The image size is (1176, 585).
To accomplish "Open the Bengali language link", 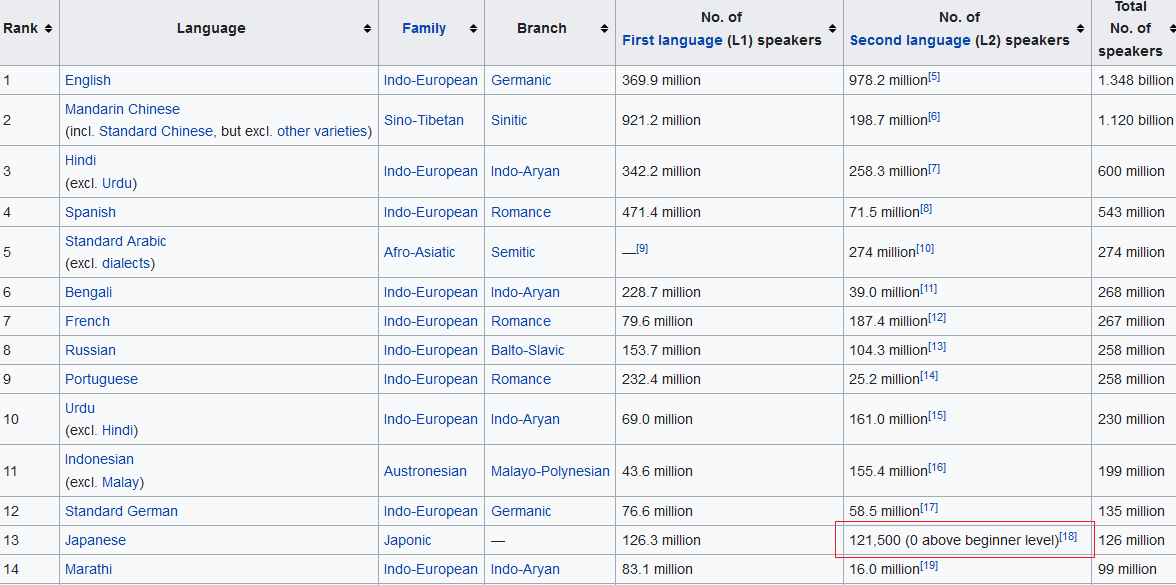I will 88,292.
